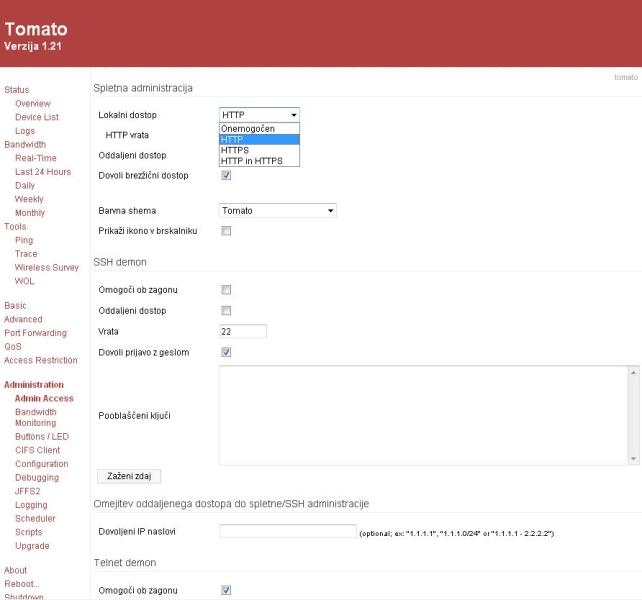642x600 pixels.
Task: Open the Wireless Survey tool
Action: click(46, 268)
